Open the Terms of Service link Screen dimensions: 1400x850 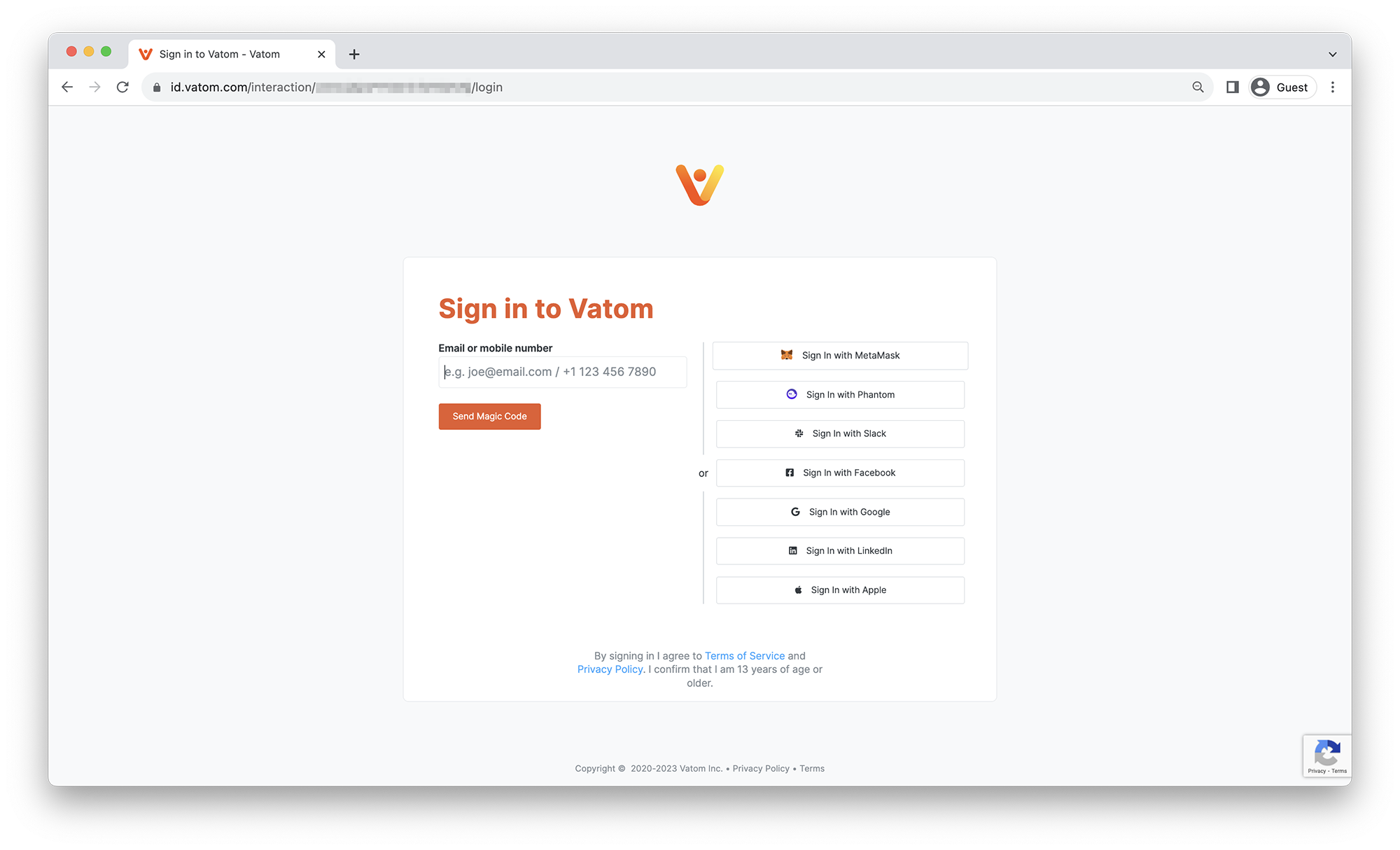(x=745, y=656)
